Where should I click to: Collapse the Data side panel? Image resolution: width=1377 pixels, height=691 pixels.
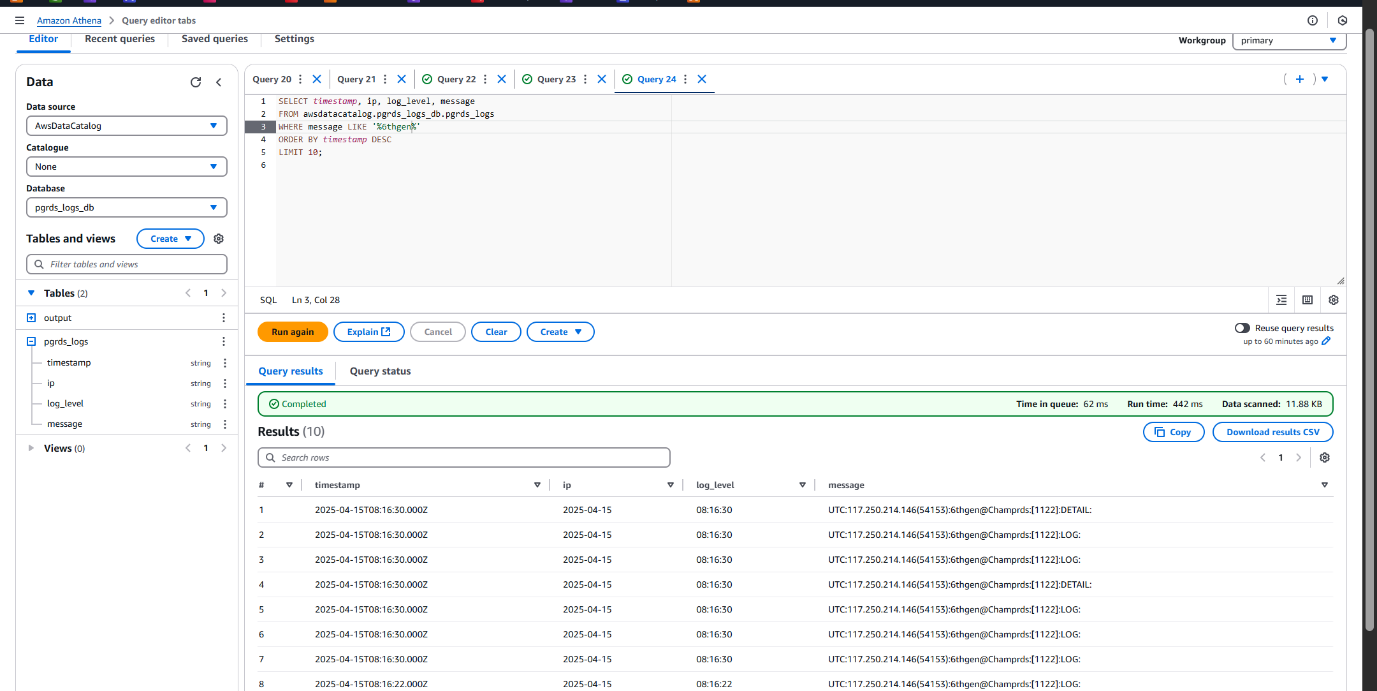(x=219, y=82)
